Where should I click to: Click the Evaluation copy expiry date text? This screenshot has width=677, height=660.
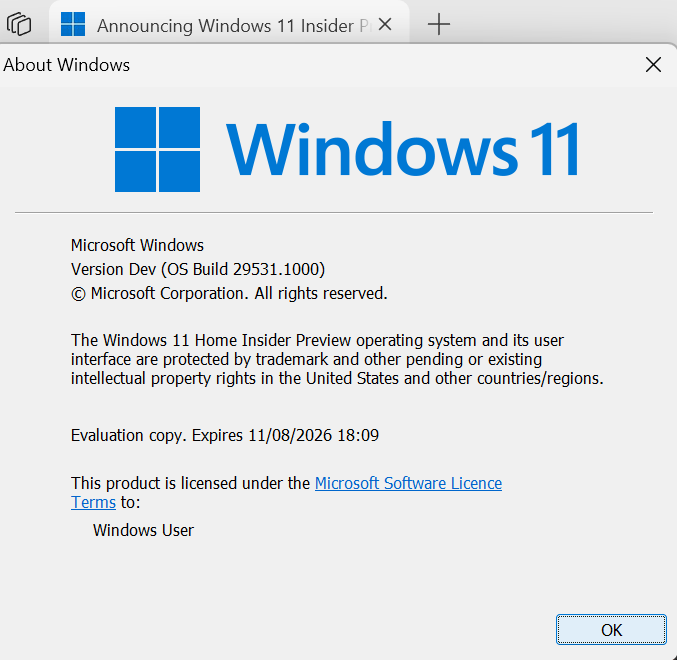[225, 435]
